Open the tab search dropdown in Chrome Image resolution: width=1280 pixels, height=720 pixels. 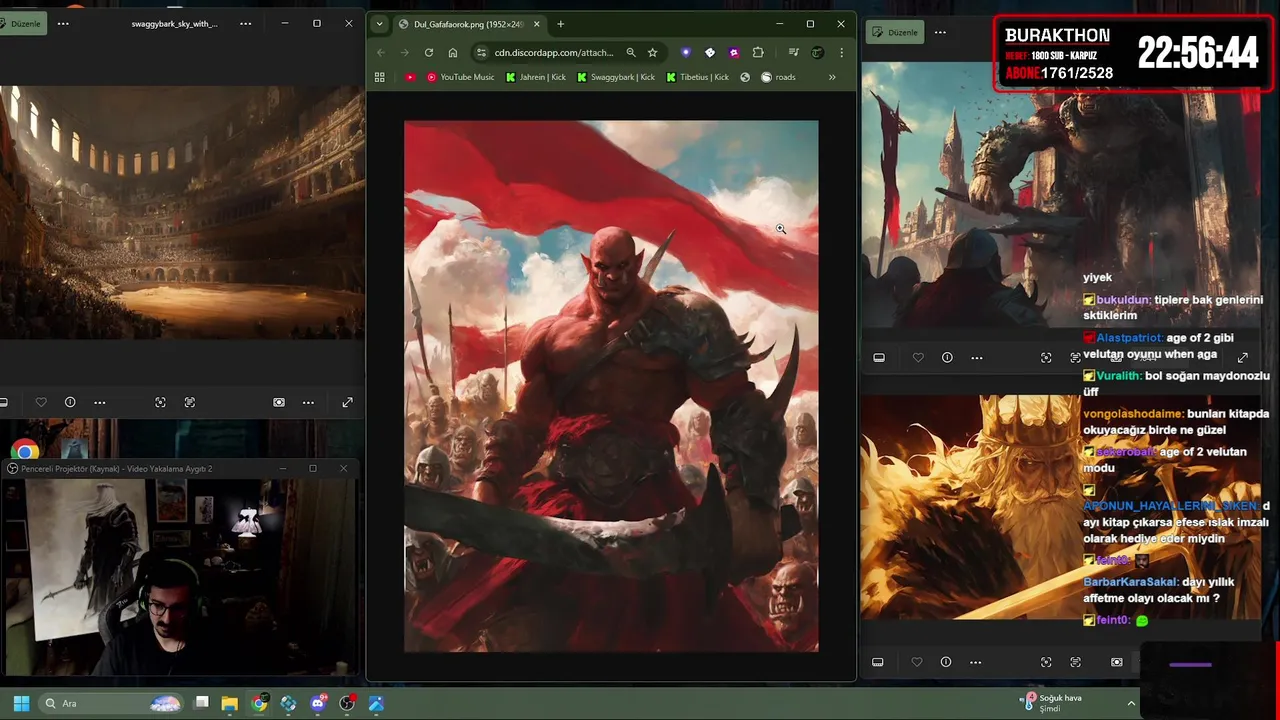coord(379,24)
